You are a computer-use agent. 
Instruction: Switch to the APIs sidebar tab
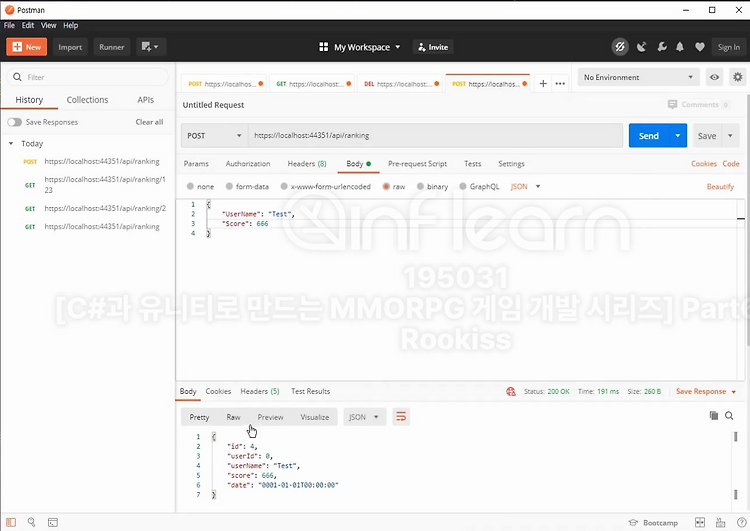[x=145, y=100]
